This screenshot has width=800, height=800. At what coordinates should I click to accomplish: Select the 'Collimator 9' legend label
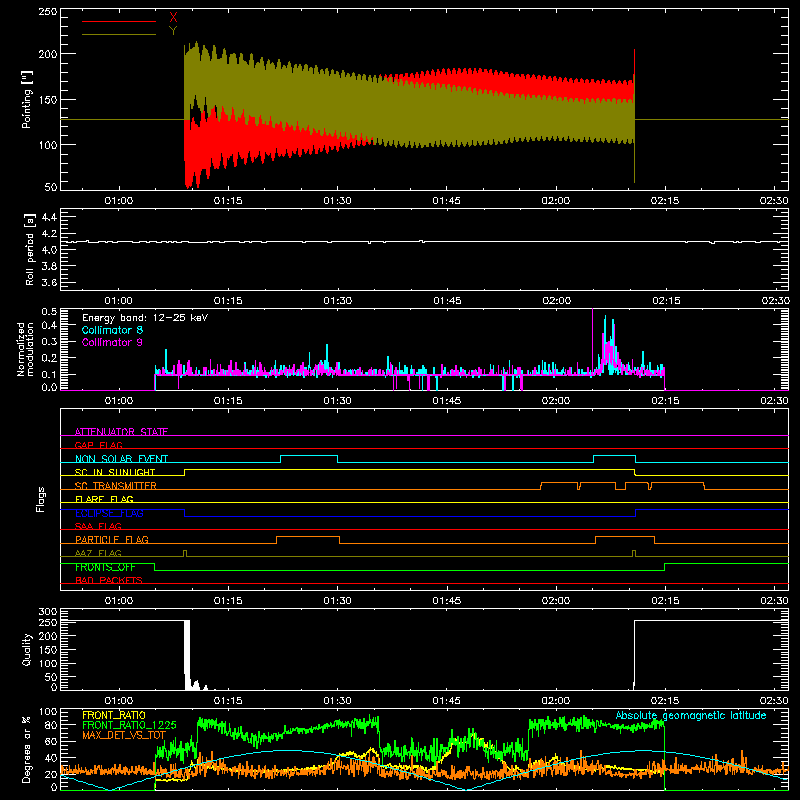pyautogui.click(x=112, y=342)
